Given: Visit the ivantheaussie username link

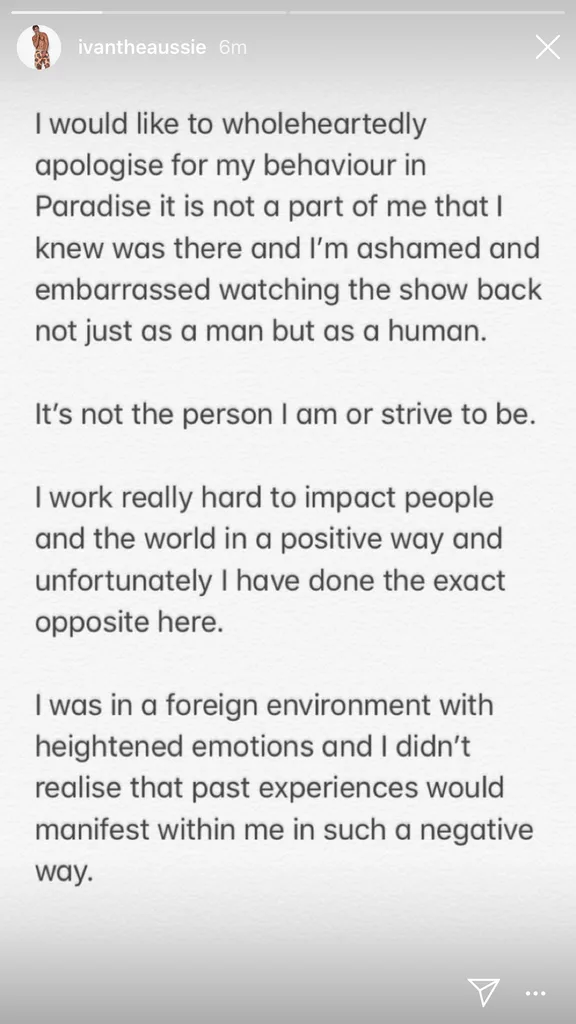Looking at the screenshot, I should coord(142,48).
